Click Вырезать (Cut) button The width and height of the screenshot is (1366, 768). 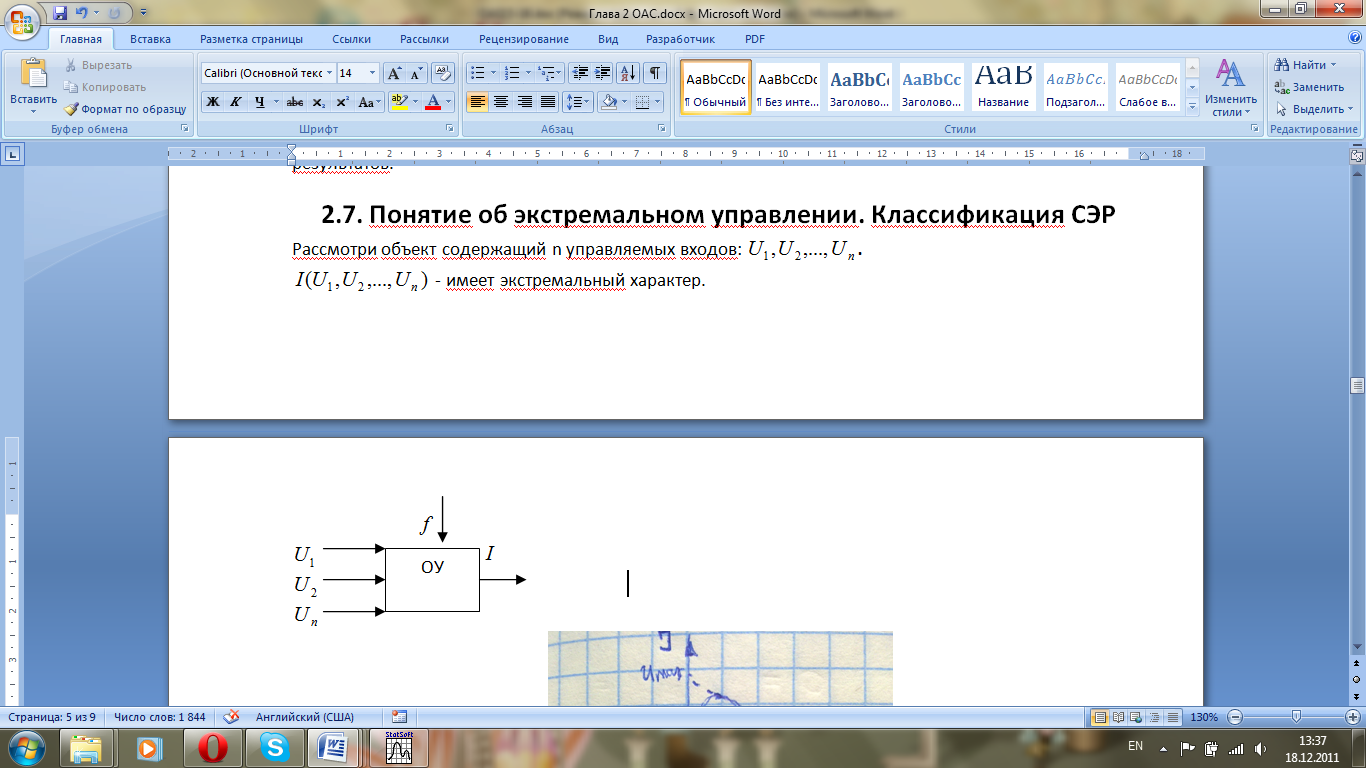99,65
